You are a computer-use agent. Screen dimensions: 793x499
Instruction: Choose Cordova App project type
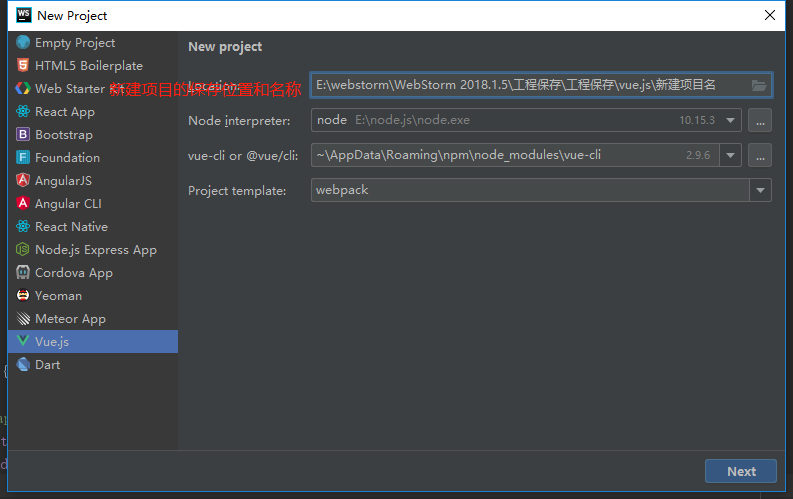tap(93, 273)
